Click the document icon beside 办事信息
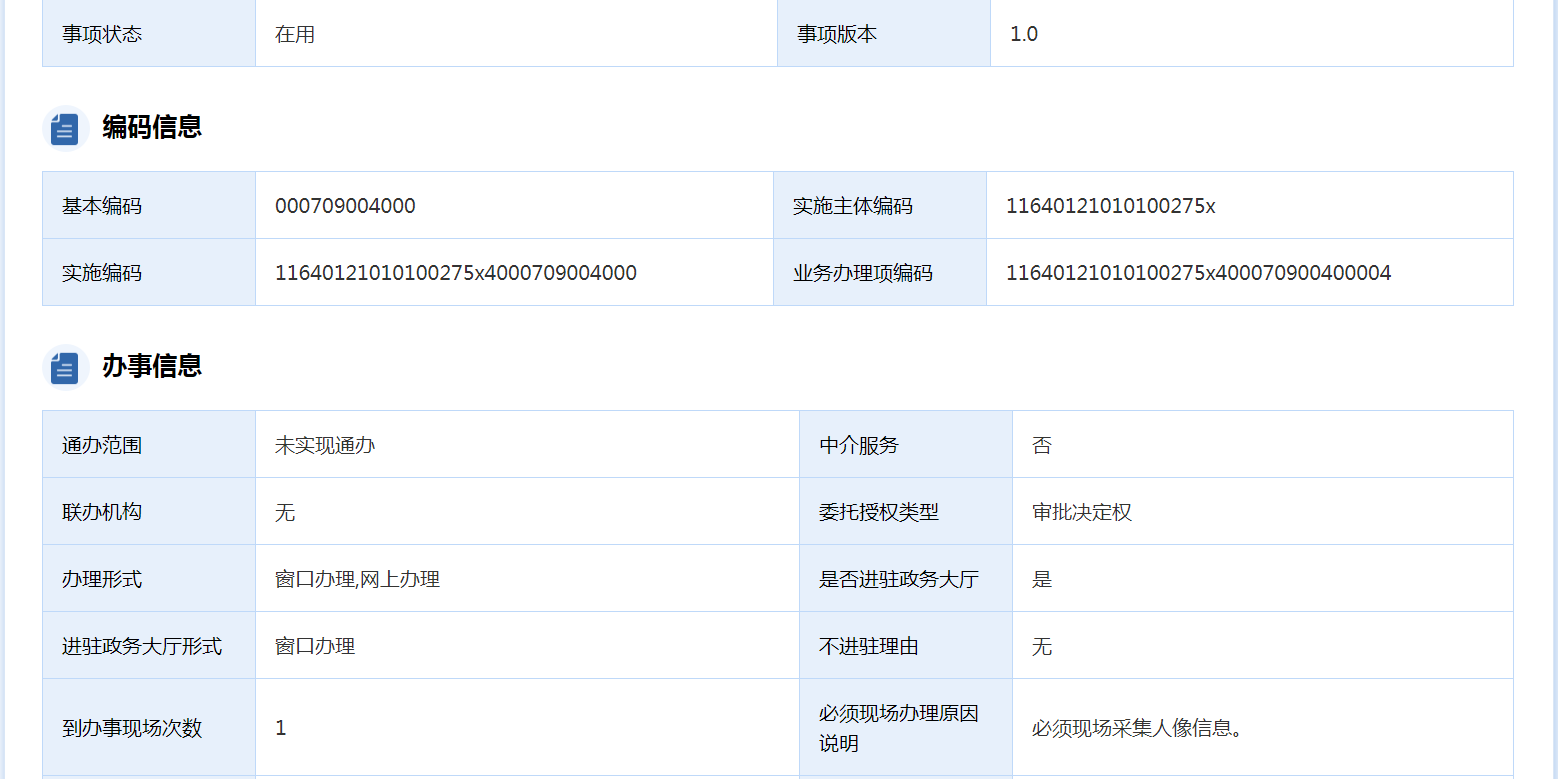 coord(65,367)
